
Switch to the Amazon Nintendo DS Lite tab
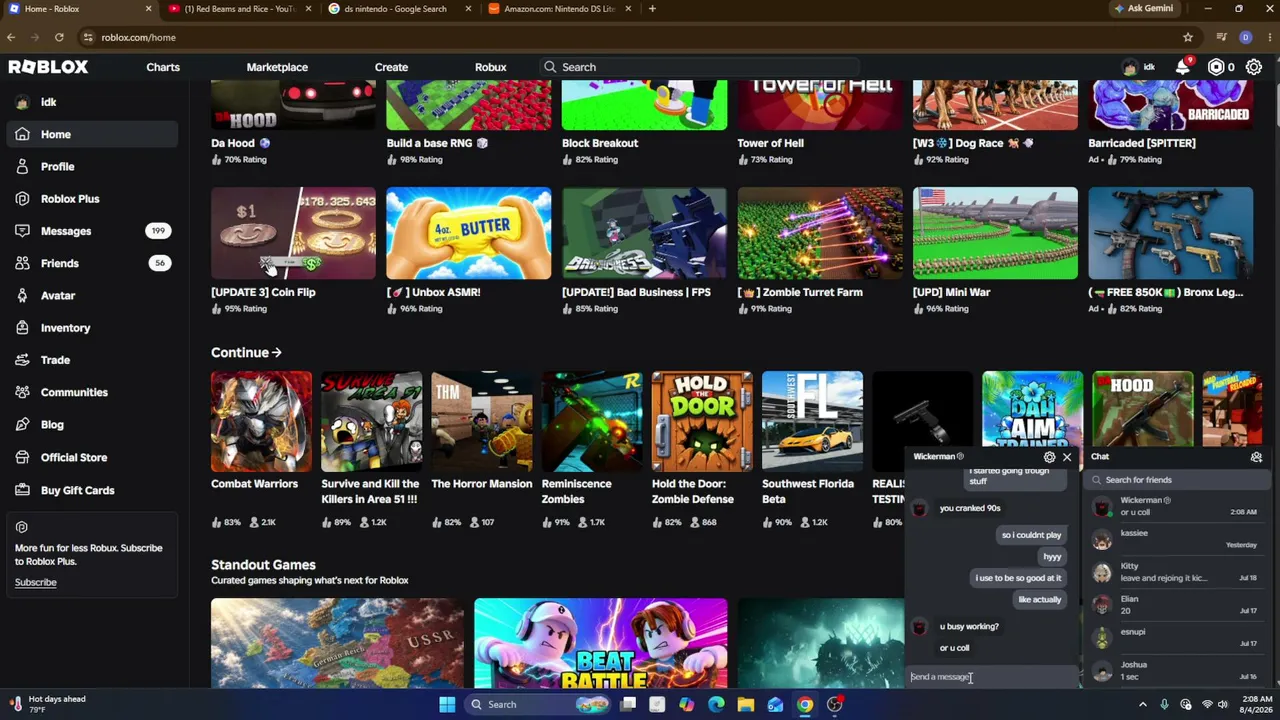(x=559, y=9)
